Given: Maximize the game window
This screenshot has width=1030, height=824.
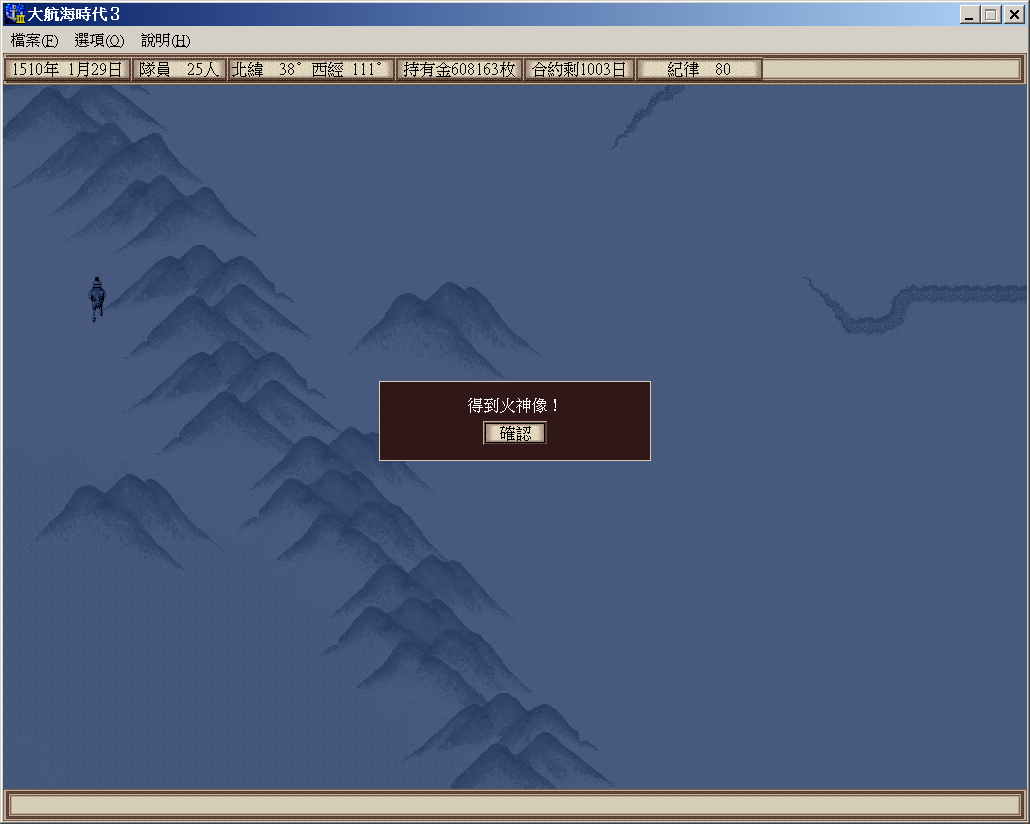Looking at the screenshot, I should coord(990,15).
